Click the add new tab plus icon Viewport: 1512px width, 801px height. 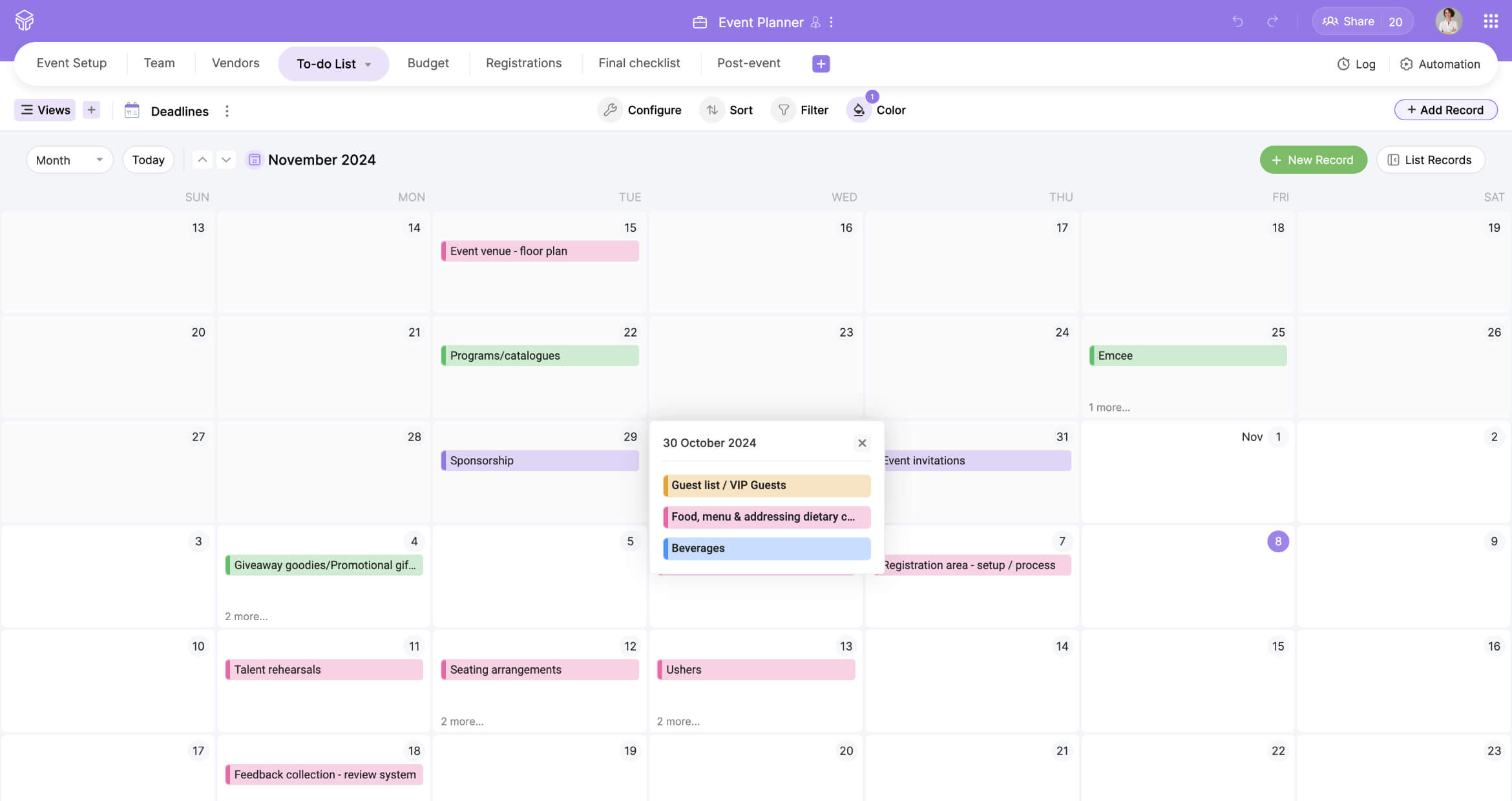pyautogui.click(x=821, y=63)
